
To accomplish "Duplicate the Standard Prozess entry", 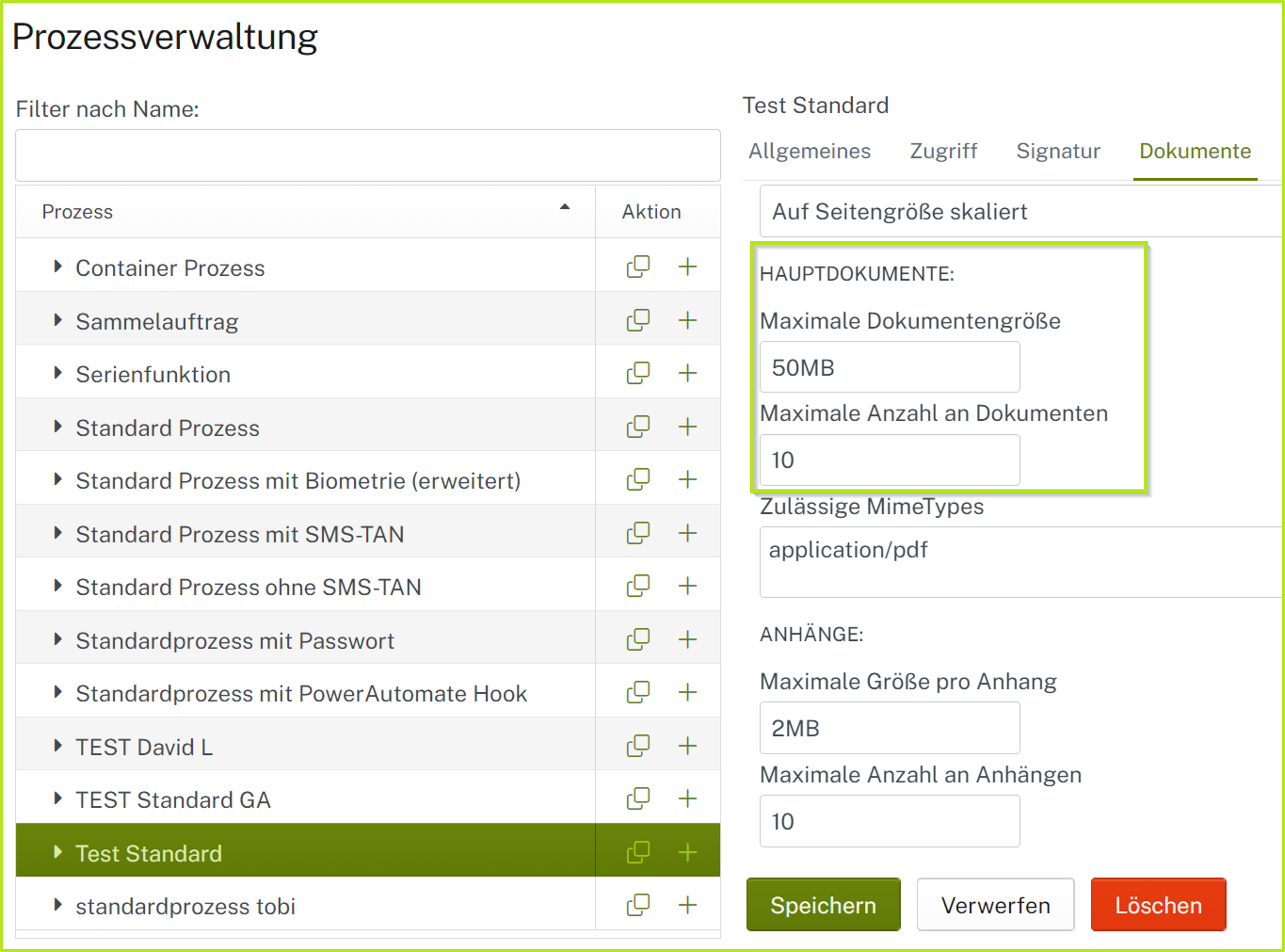I will (x=638, y=426).
